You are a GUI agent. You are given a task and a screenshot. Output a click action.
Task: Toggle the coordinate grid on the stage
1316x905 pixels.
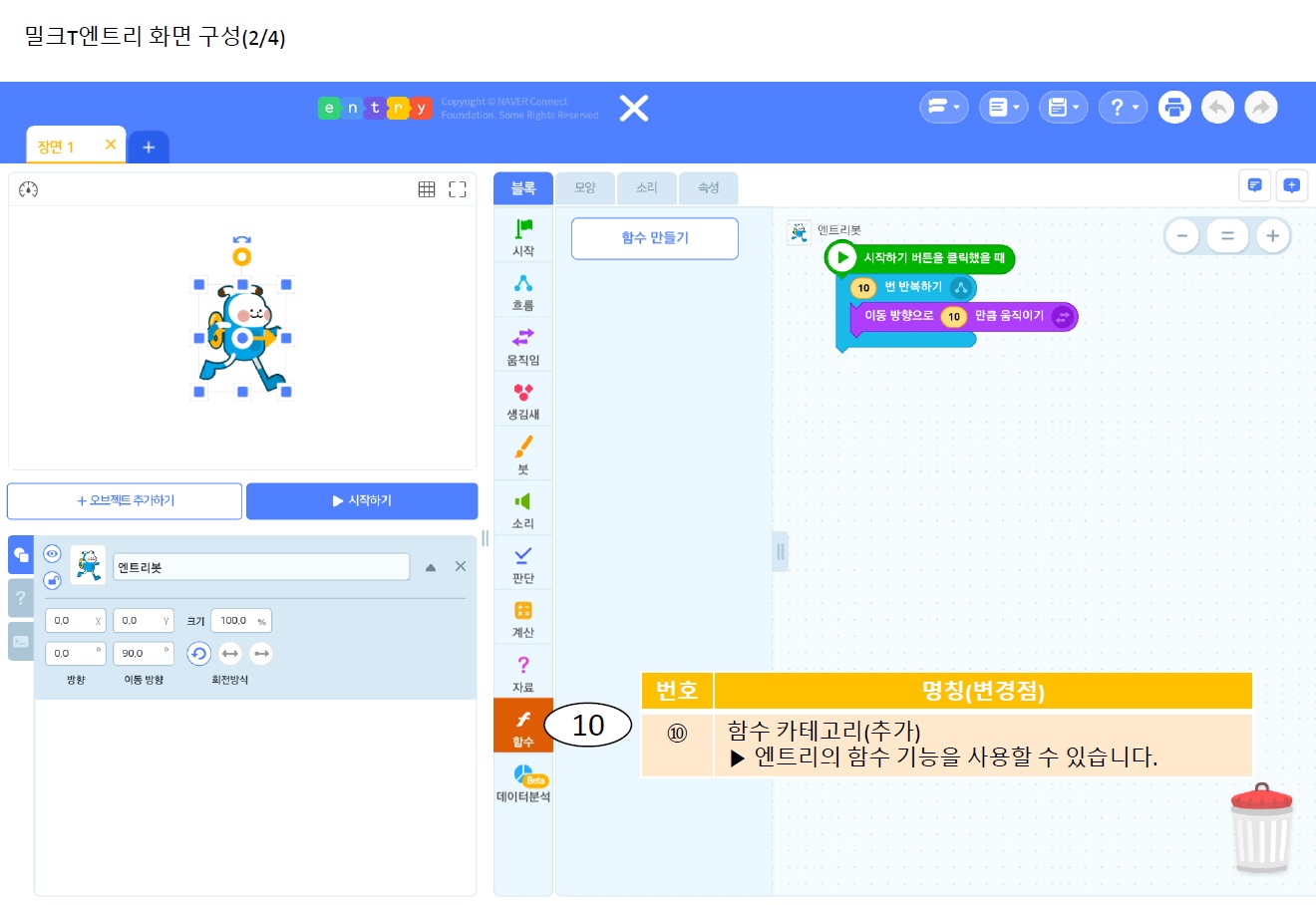[427, 189]
